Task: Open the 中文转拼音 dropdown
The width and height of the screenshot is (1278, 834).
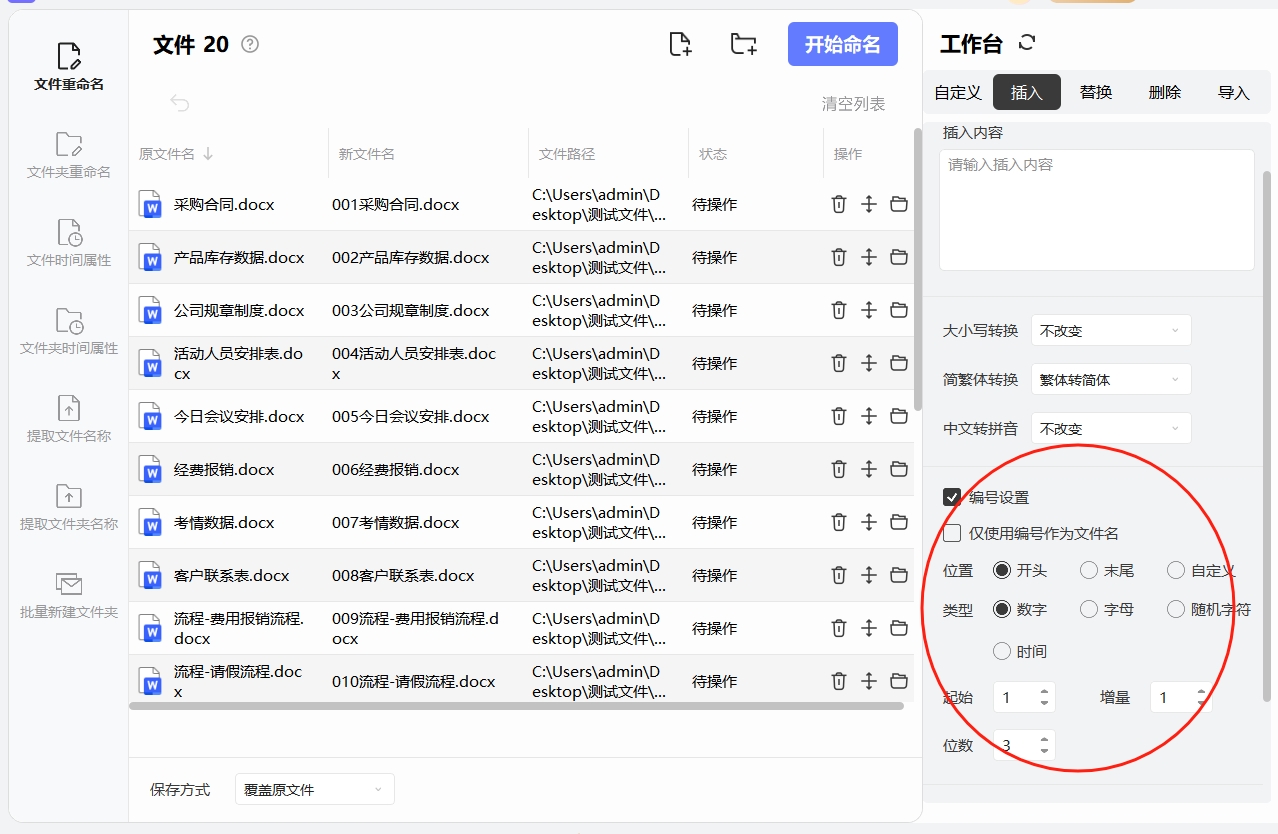Action: click(x=1111, y=428)
